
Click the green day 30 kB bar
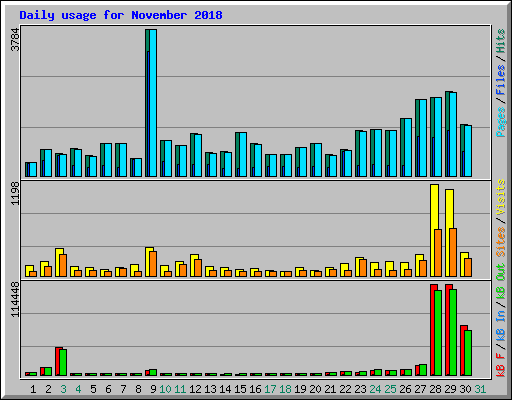[468, 353]
